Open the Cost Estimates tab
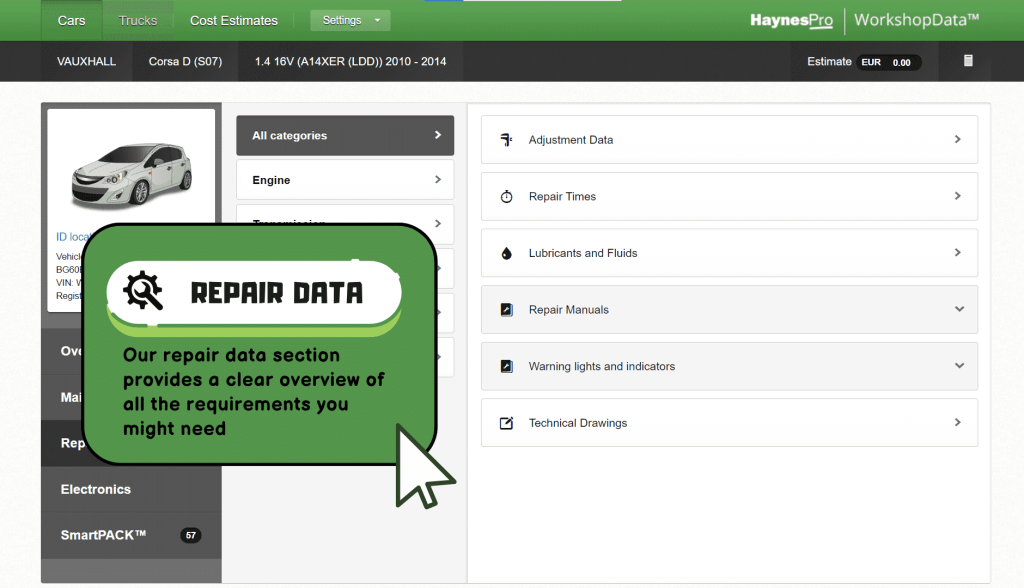Screen dimensions: 1024x588 pyautogui.click(x=234, y=20)
